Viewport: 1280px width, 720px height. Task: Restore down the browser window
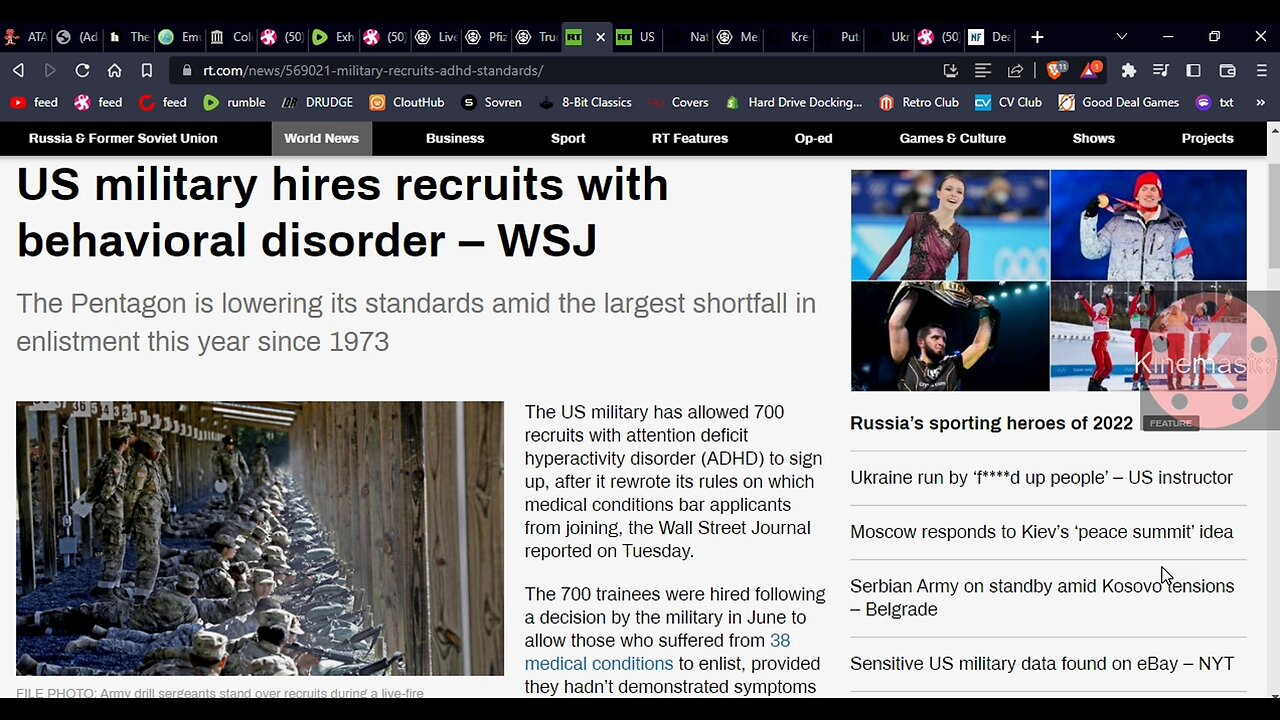point(1214,37)
